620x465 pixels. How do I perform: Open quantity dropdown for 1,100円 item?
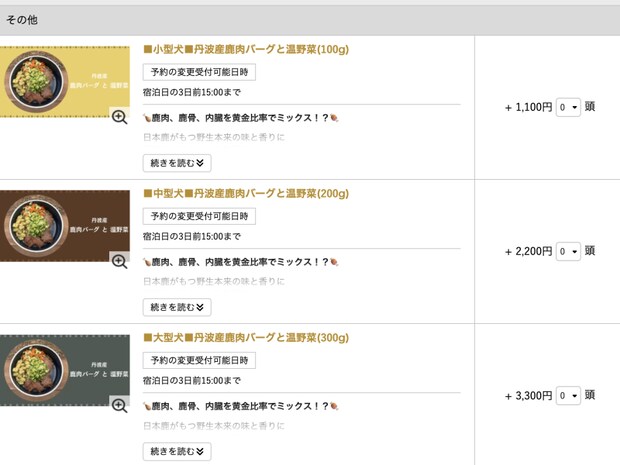(568, 107)
